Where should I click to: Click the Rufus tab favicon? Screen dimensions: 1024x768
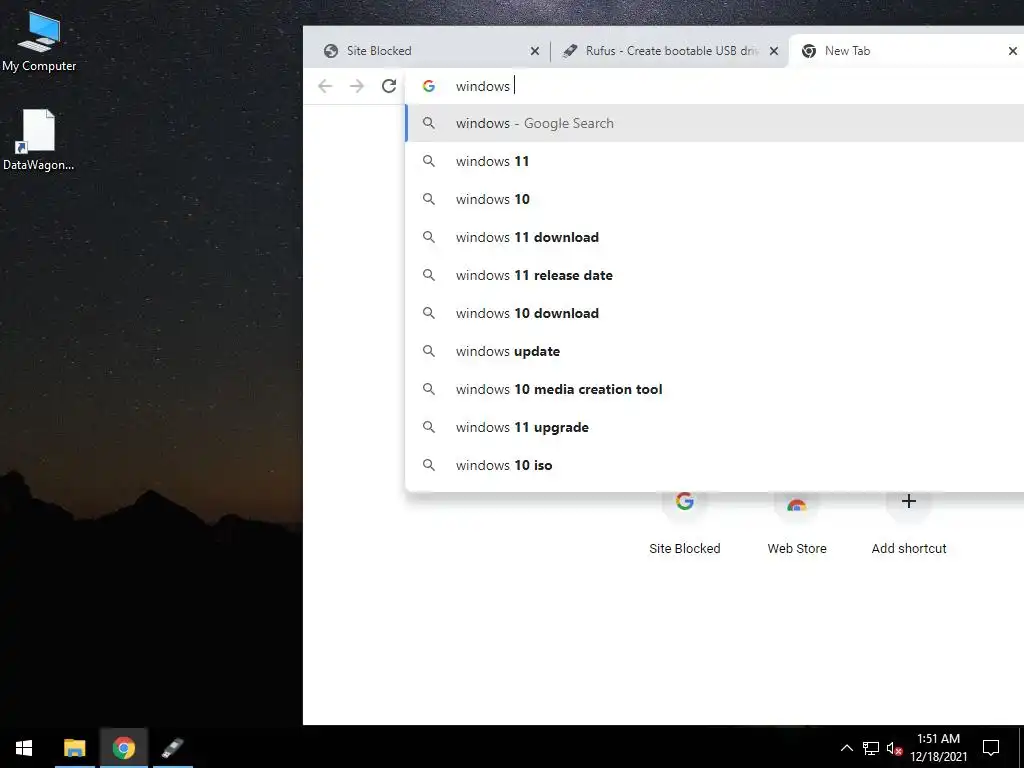pyautogui.click(x=569, y=51)
